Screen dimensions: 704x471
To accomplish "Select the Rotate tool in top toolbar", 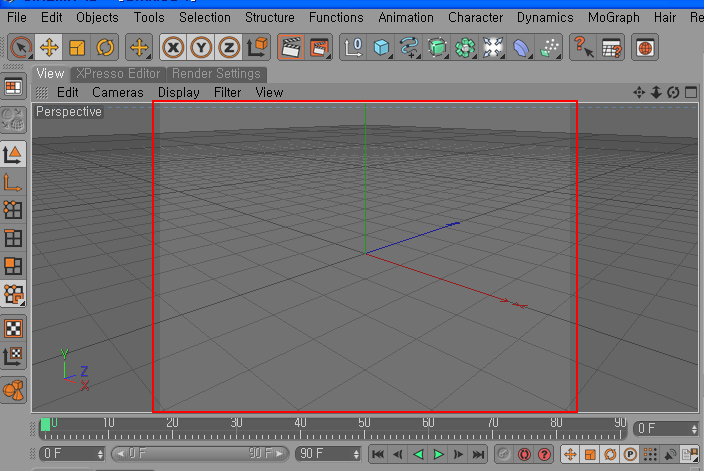I will pyautogui.click(x=105, y=47).
